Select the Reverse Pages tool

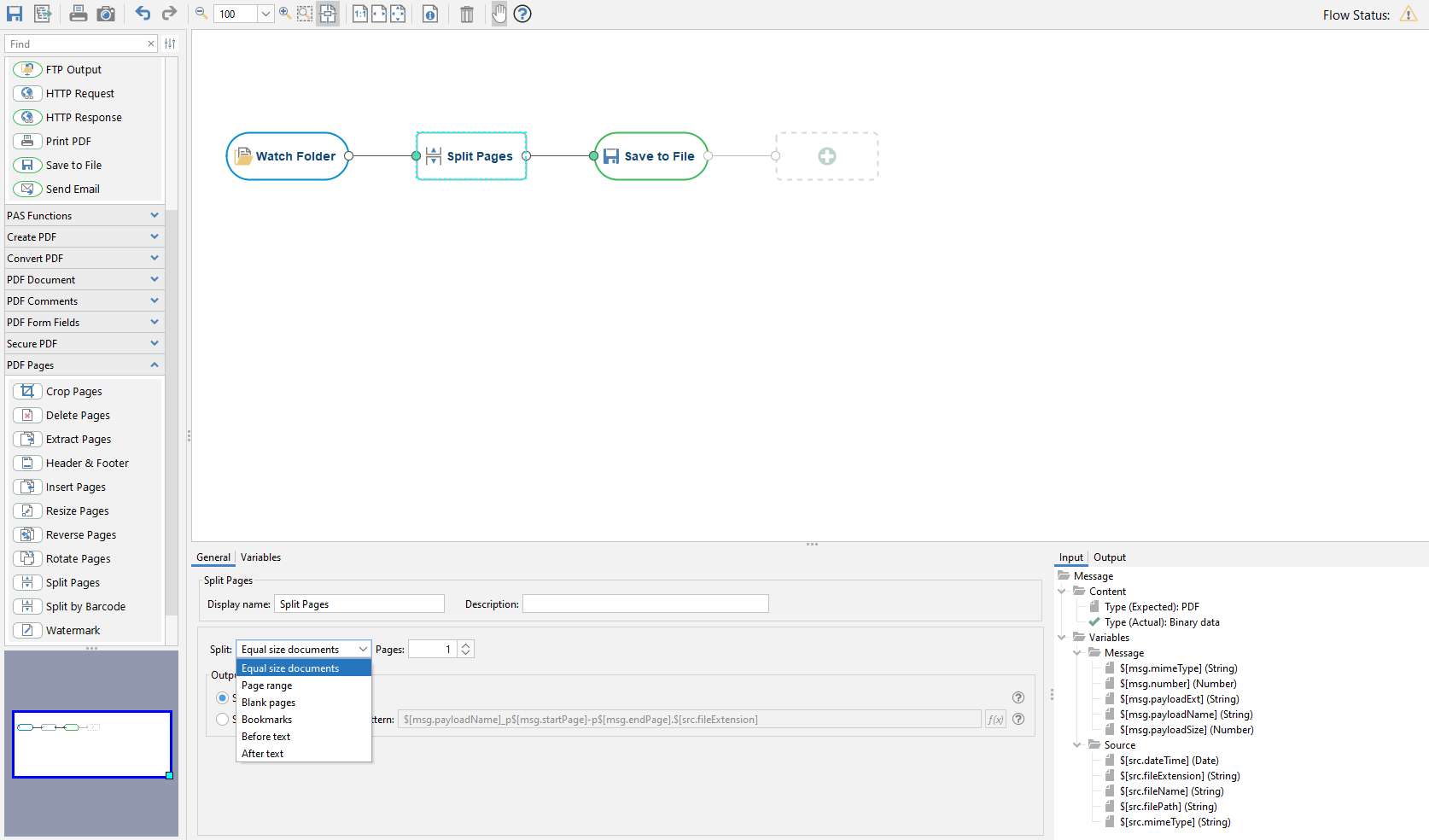[80, 534]
